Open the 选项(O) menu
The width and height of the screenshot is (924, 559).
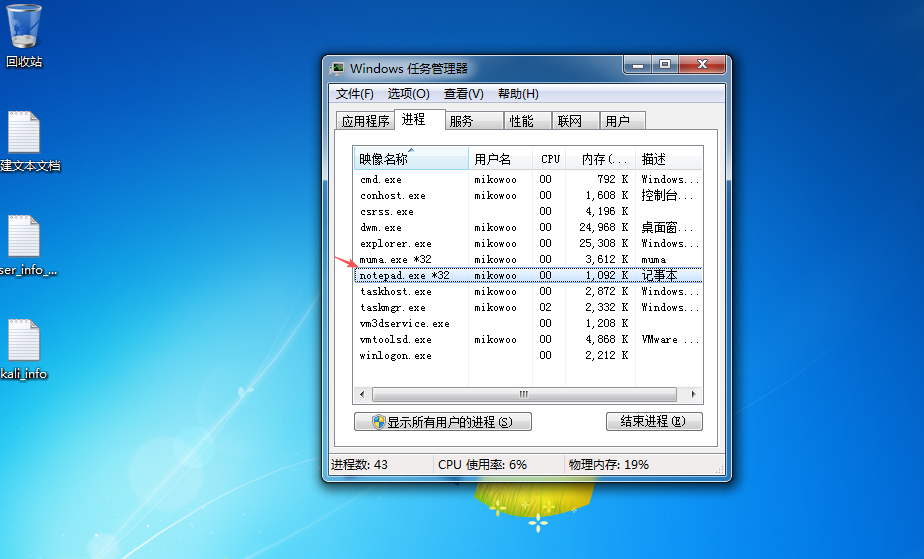coord(408,94)
